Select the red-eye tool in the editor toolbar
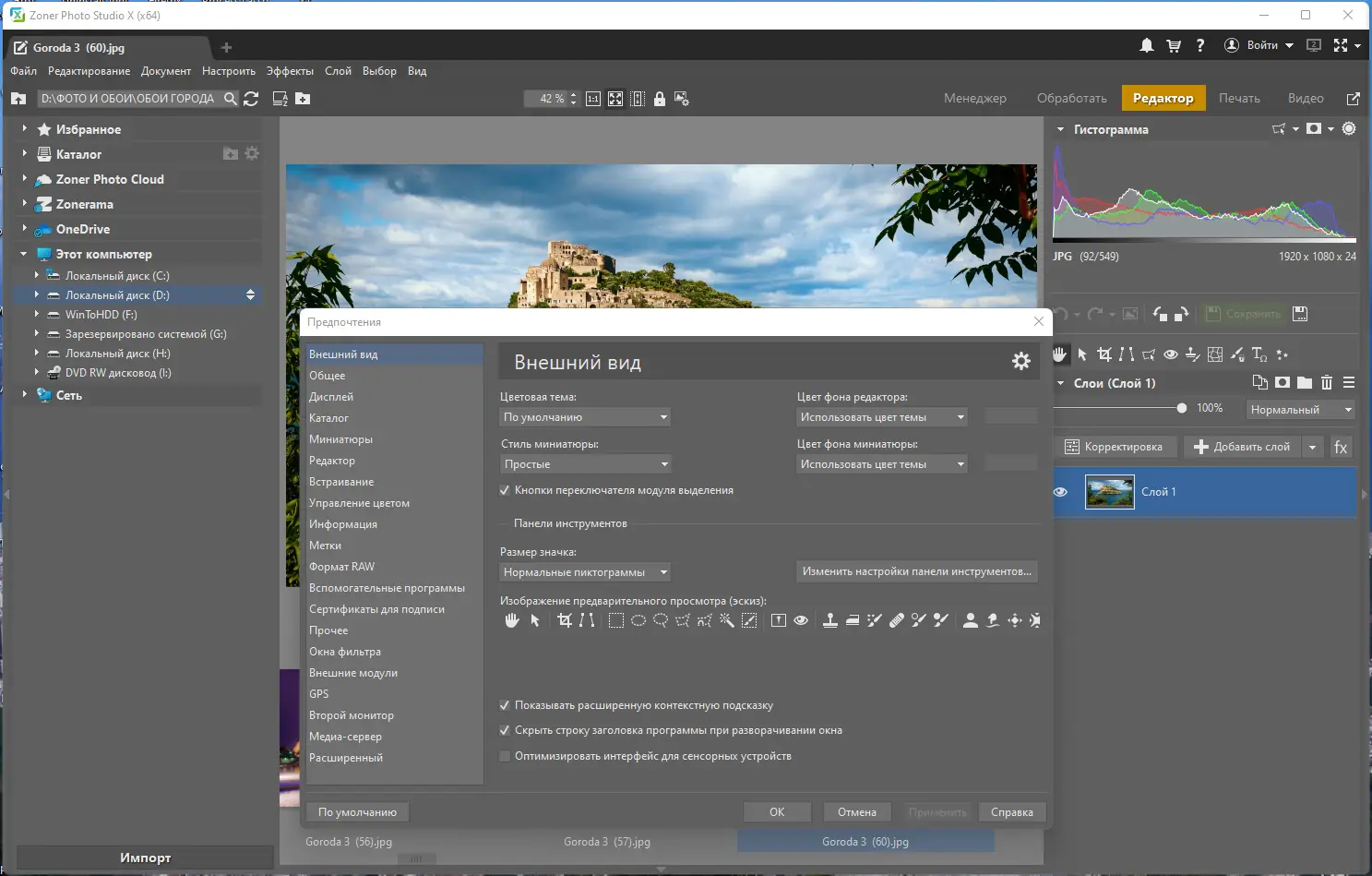Viewport: 1372px width, 876px height. point(1171,354)
